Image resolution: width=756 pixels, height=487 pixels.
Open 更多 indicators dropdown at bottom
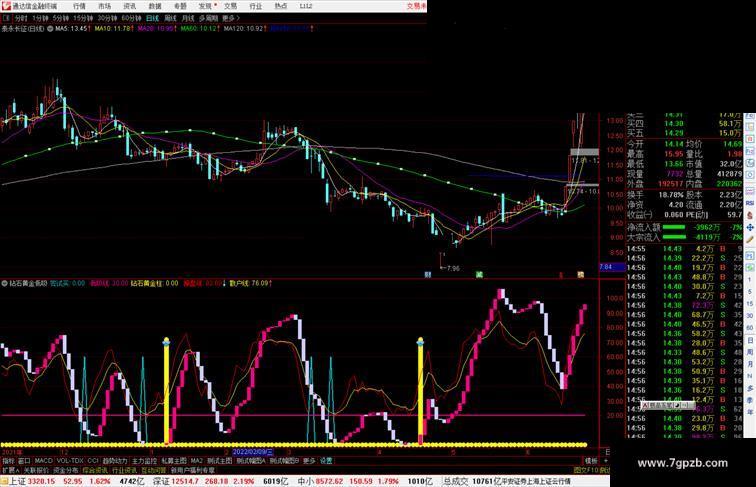click(309, 461)
